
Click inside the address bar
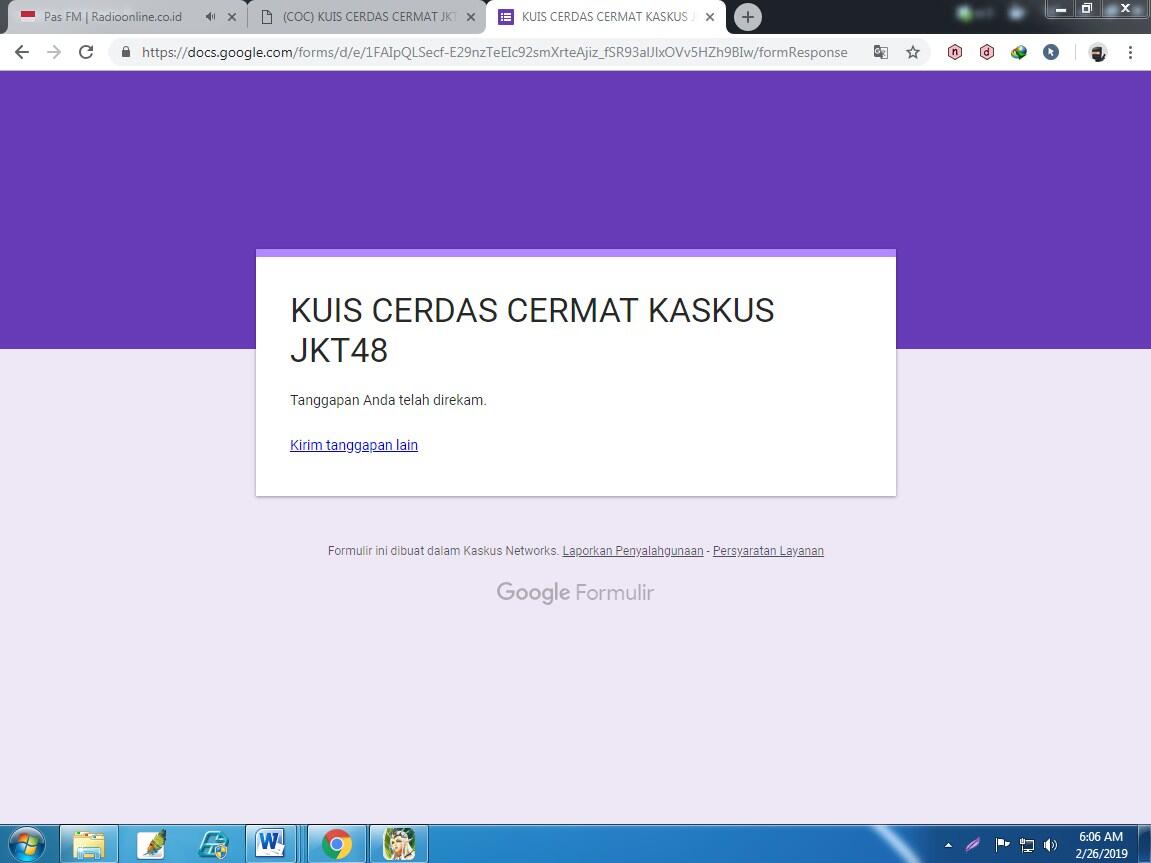(500, 52)
